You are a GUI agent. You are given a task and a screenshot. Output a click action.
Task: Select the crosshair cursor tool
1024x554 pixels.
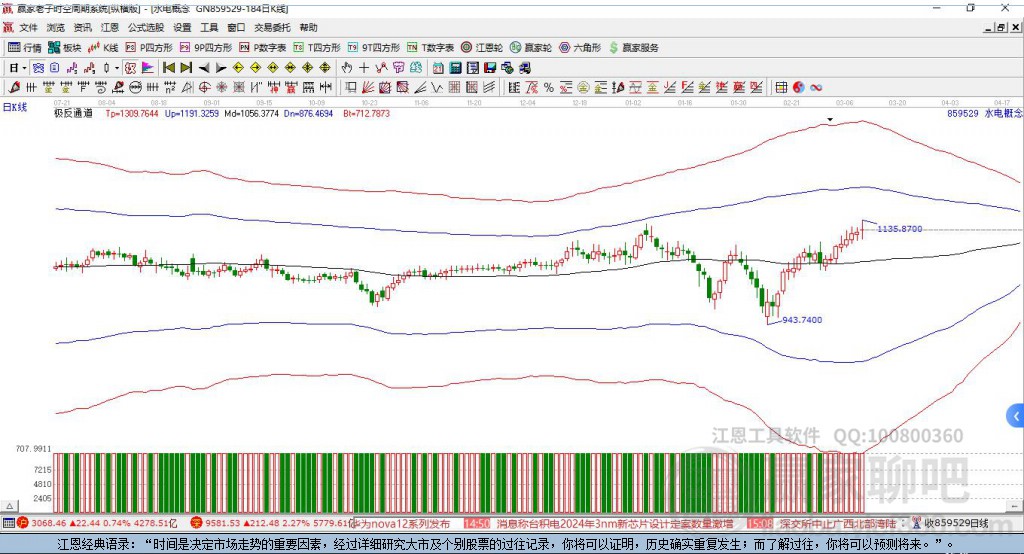[x=364, y=68]
